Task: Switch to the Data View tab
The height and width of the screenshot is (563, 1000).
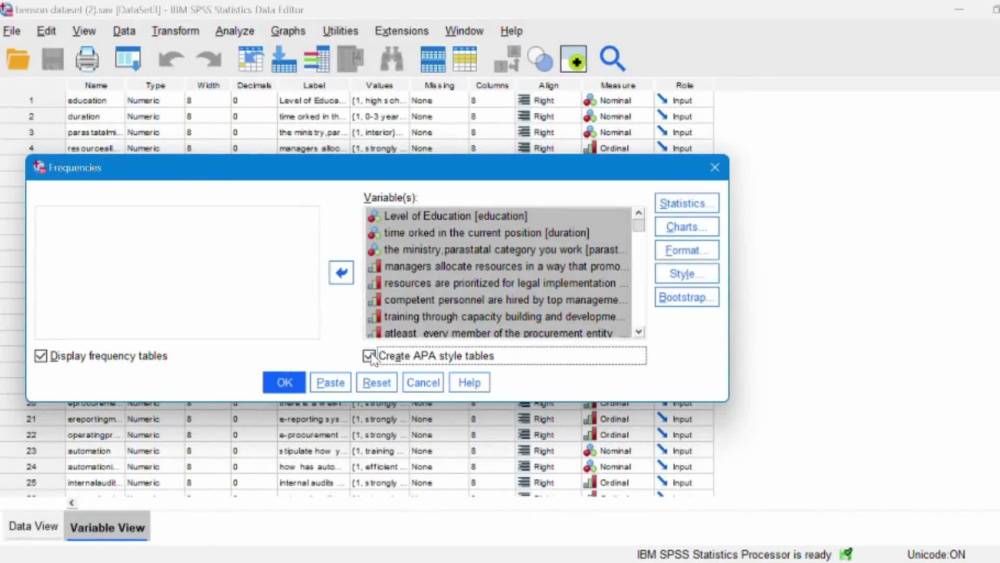Action: (33, 527)
